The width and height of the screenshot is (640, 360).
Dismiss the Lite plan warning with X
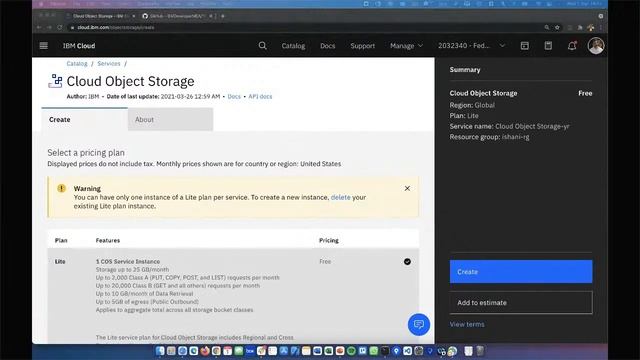tap(407, 188)
